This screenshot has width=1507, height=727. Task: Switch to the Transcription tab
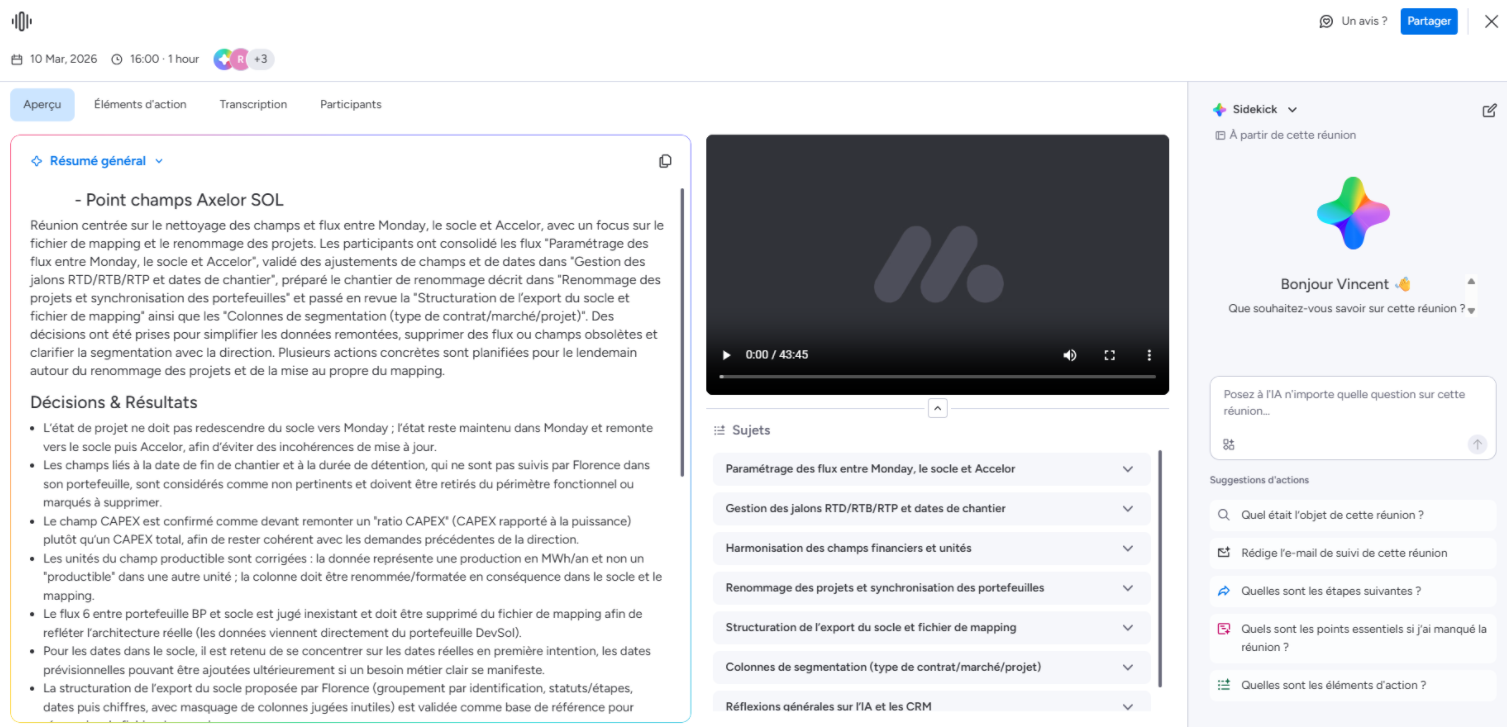coord(253,105)
